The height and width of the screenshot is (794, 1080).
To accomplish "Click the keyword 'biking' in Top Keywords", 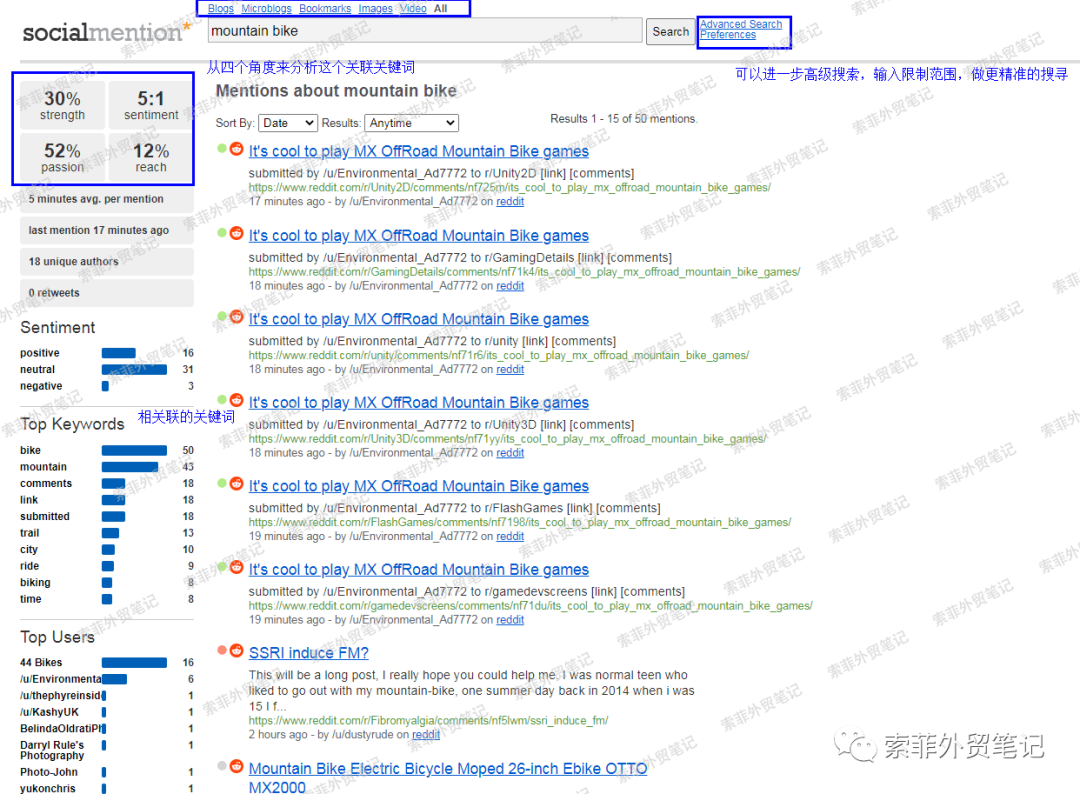I will [x=35, y=583].
